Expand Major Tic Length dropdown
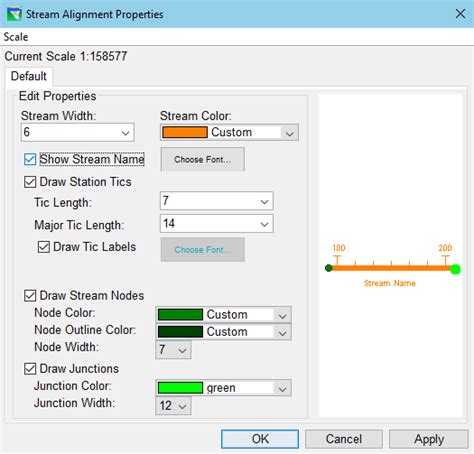The height and width of the screenshot is (454, 474). pyautogui.click(x=217, y=223)
